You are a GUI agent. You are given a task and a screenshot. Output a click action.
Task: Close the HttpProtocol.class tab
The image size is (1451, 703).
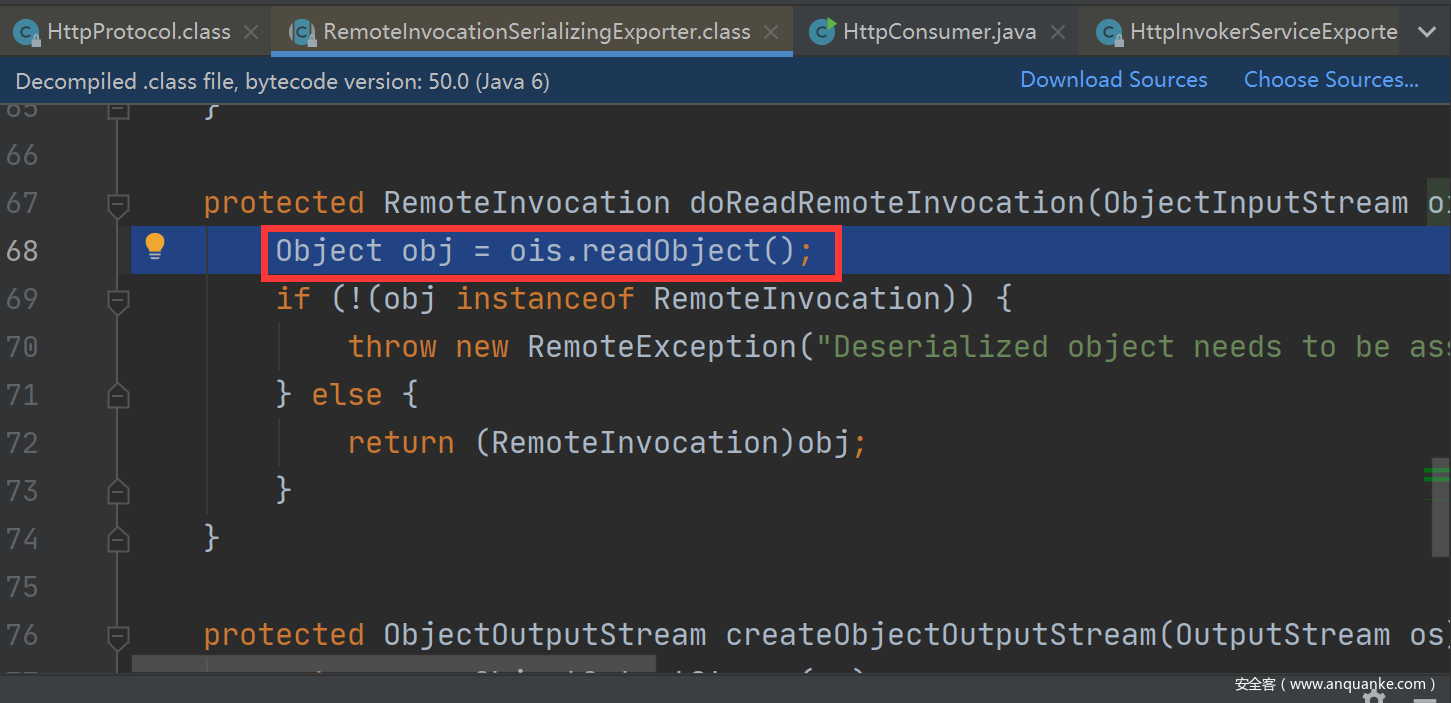point(254,32)
